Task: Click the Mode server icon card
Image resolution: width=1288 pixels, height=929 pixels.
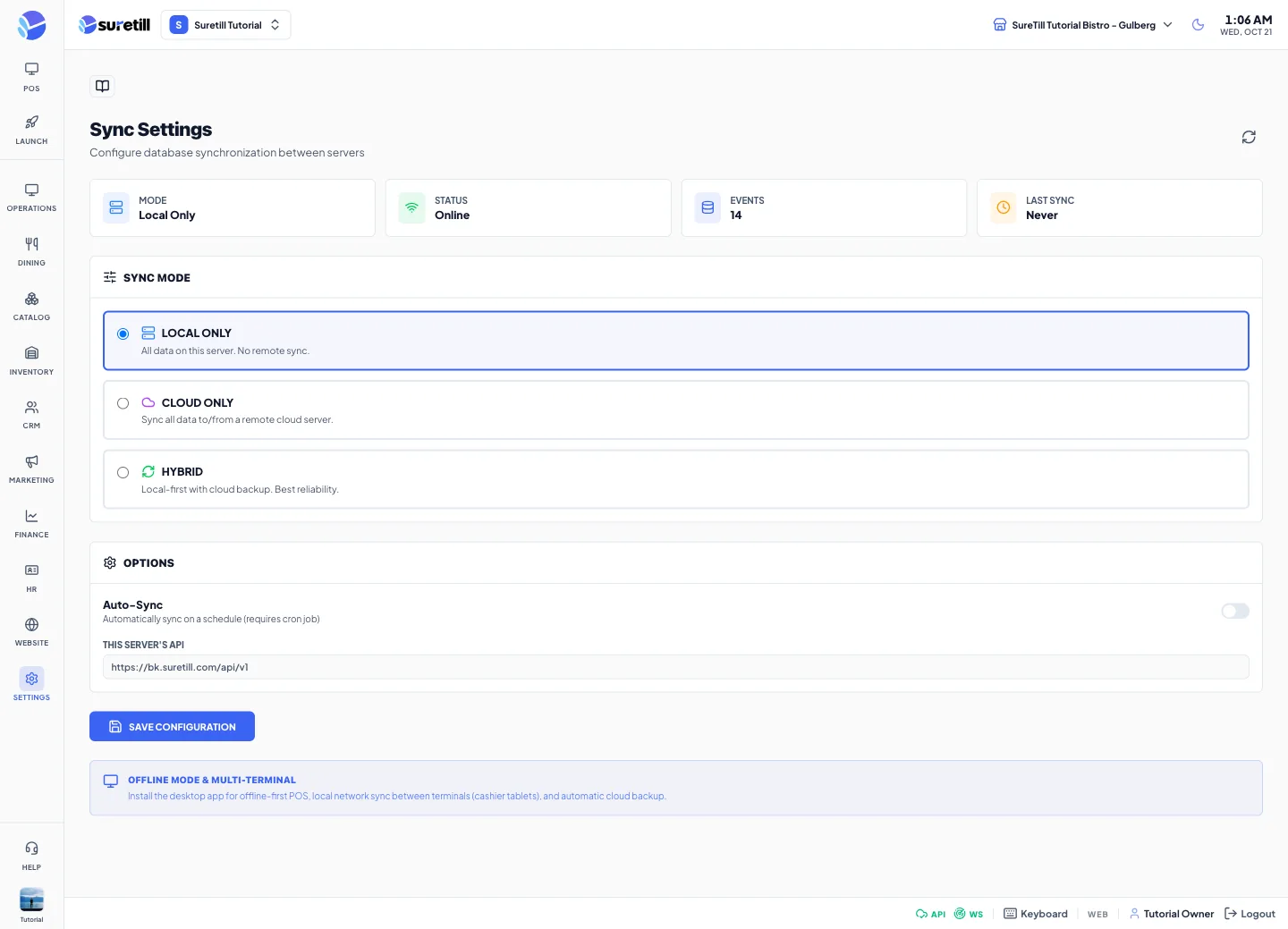Action: (116, 207)
